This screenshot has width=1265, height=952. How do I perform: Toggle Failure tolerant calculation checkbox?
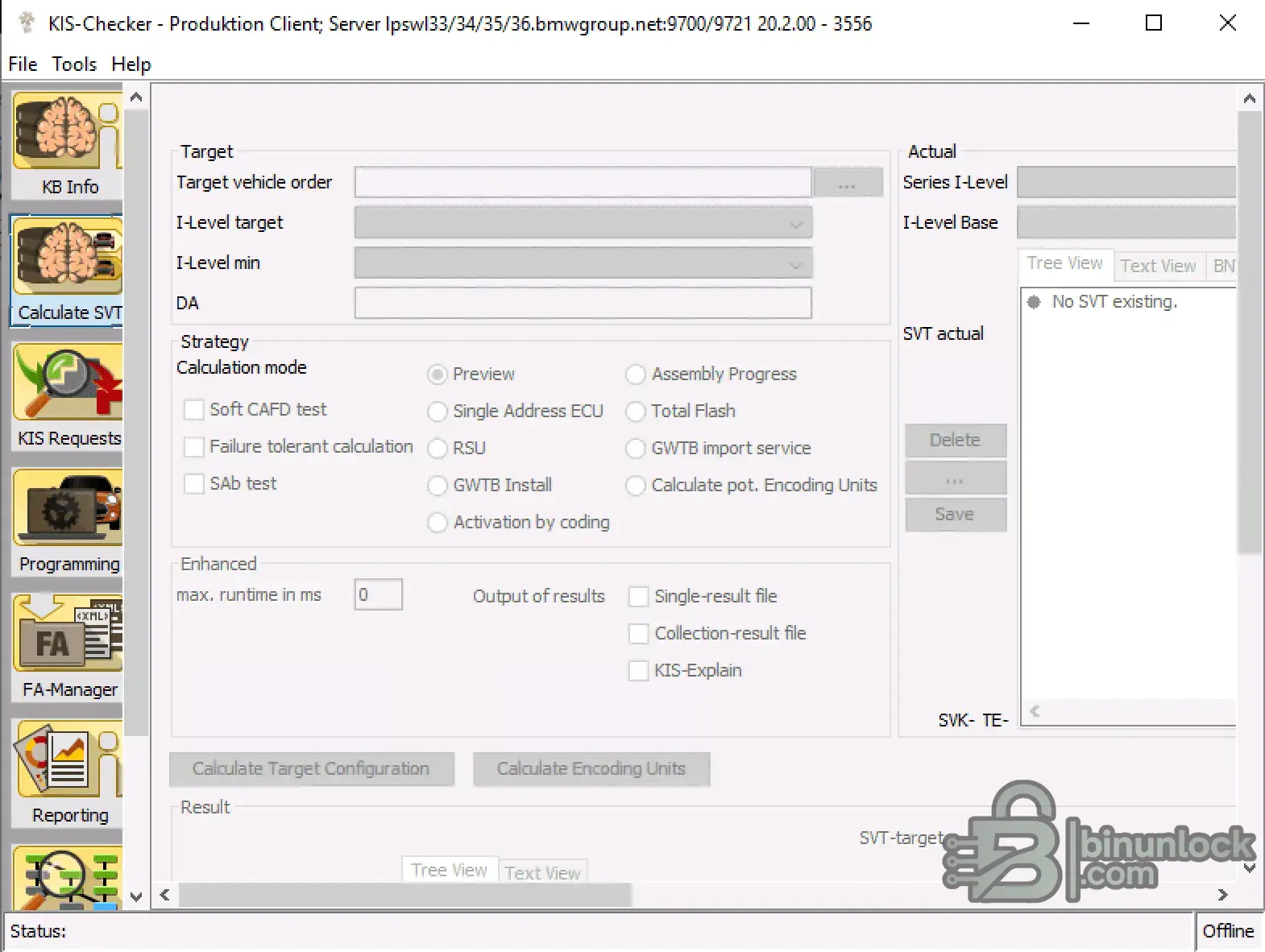(193, 447)
